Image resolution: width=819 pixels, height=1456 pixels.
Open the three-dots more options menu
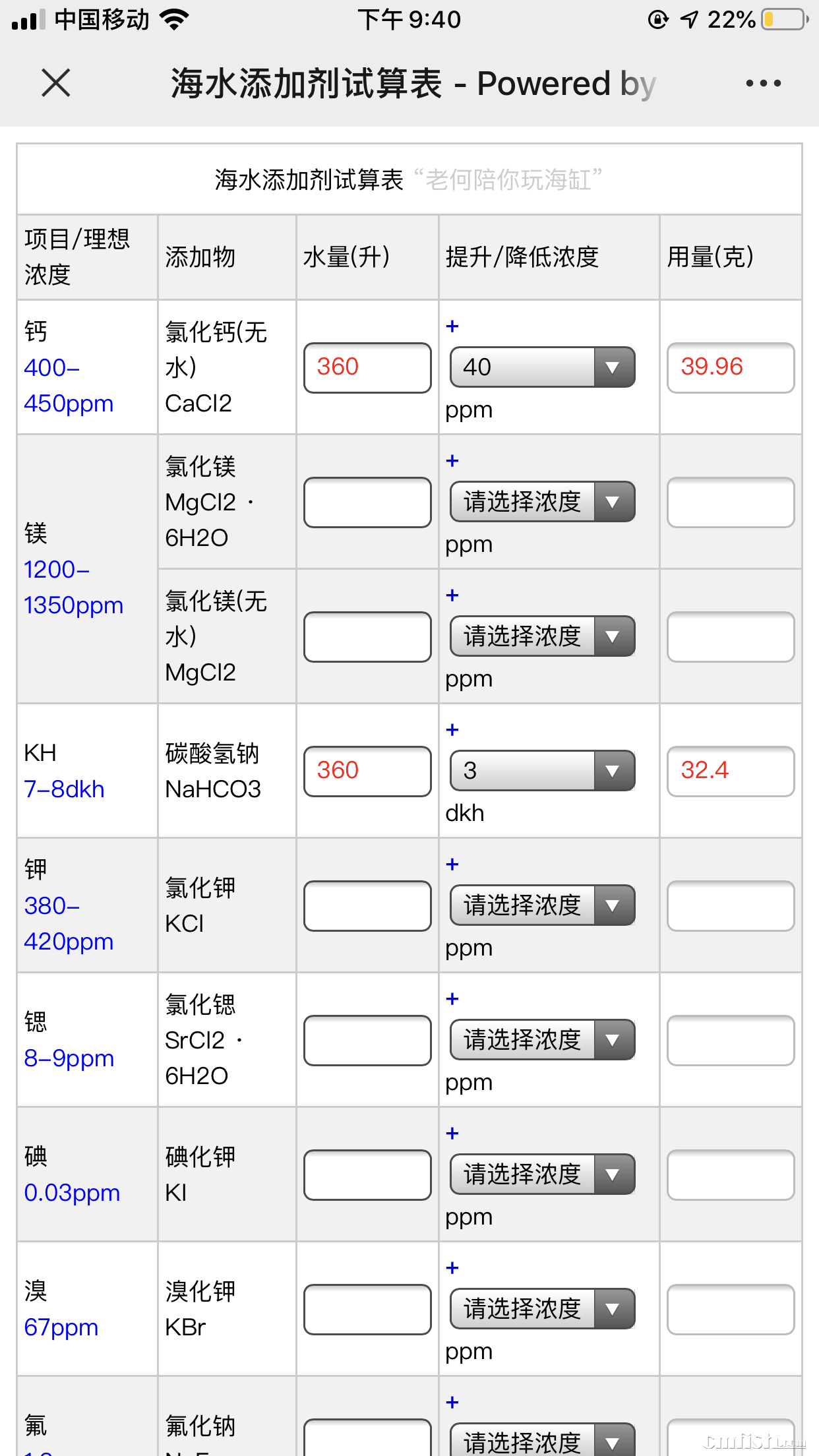[x=763, y=83]
